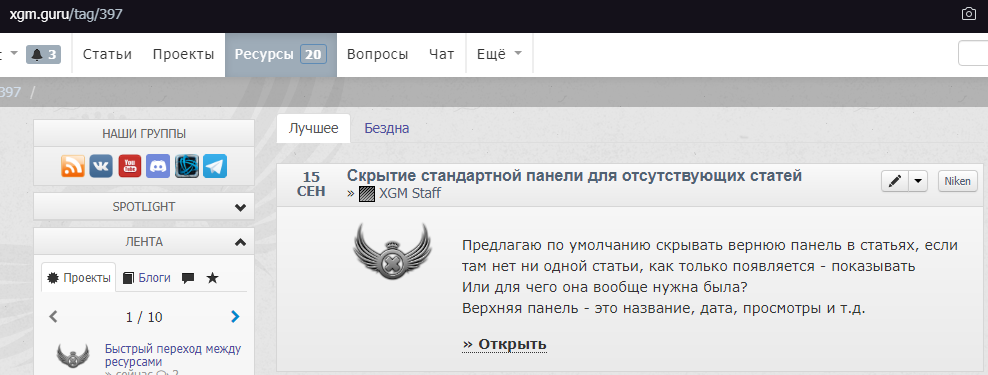Open the Вопросы menu item

tap(377, 55)
